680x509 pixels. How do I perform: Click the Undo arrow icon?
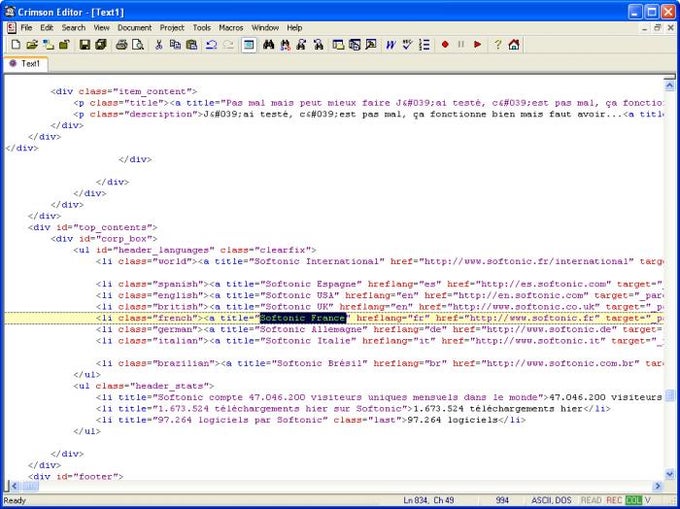211,45
